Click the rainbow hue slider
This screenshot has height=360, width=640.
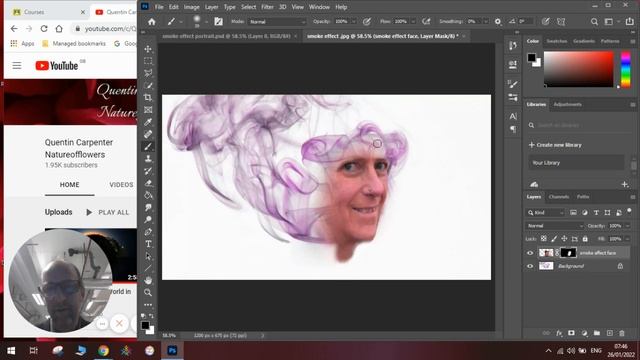(x=625, y=69)
